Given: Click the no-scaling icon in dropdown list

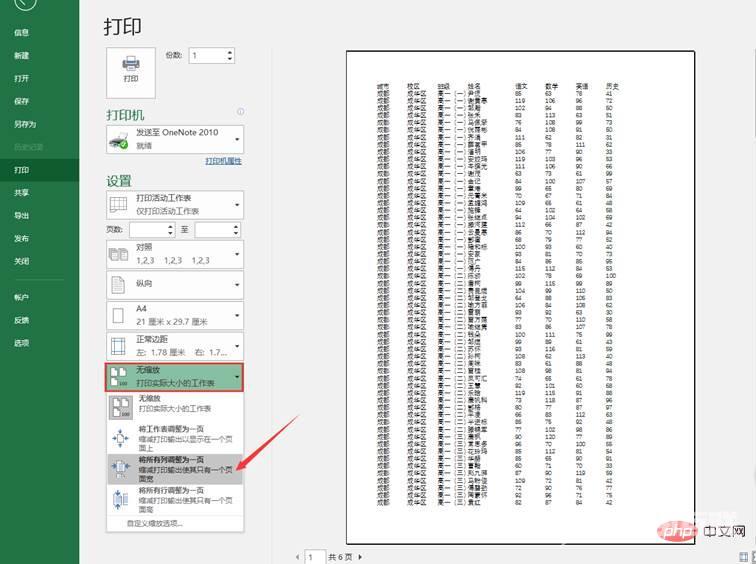Looking at the screenshot, I should [121, 407].
